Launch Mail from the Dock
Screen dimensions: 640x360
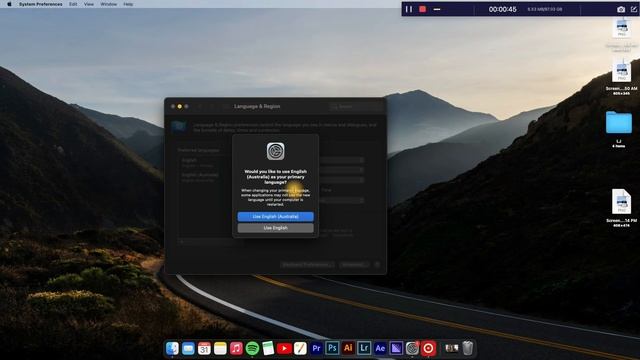pos(188,348)
